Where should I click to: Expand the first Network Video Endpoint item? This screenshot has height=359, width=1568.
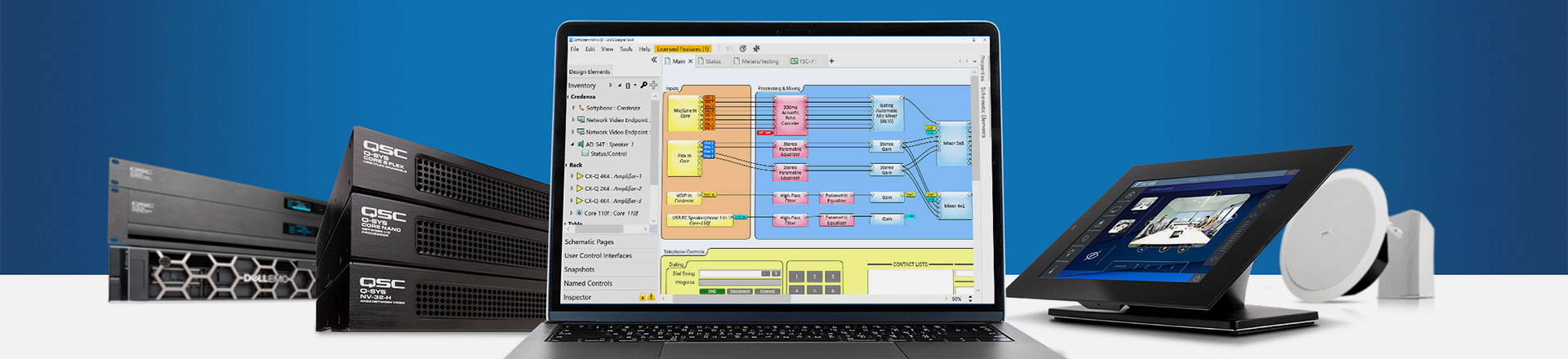tap(573, 120)
